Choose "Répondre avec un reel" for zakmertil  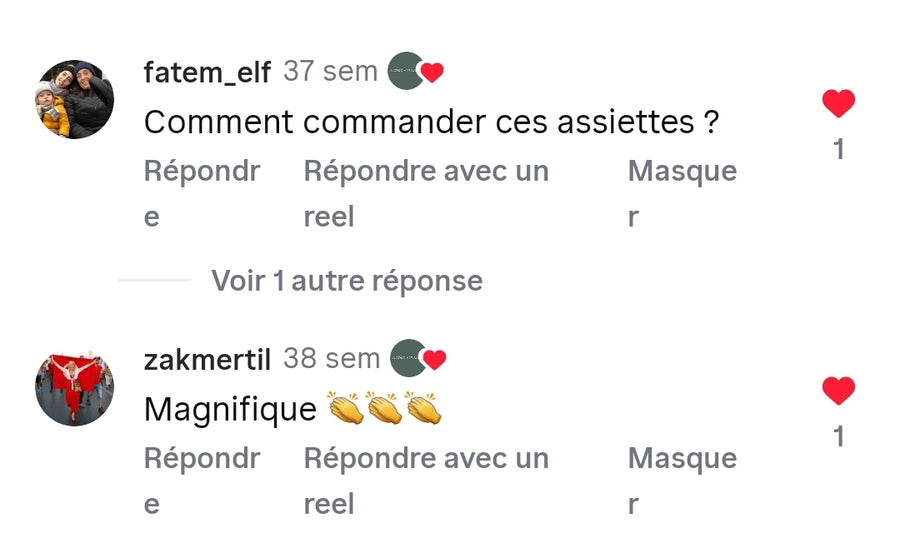click(426, 480)
